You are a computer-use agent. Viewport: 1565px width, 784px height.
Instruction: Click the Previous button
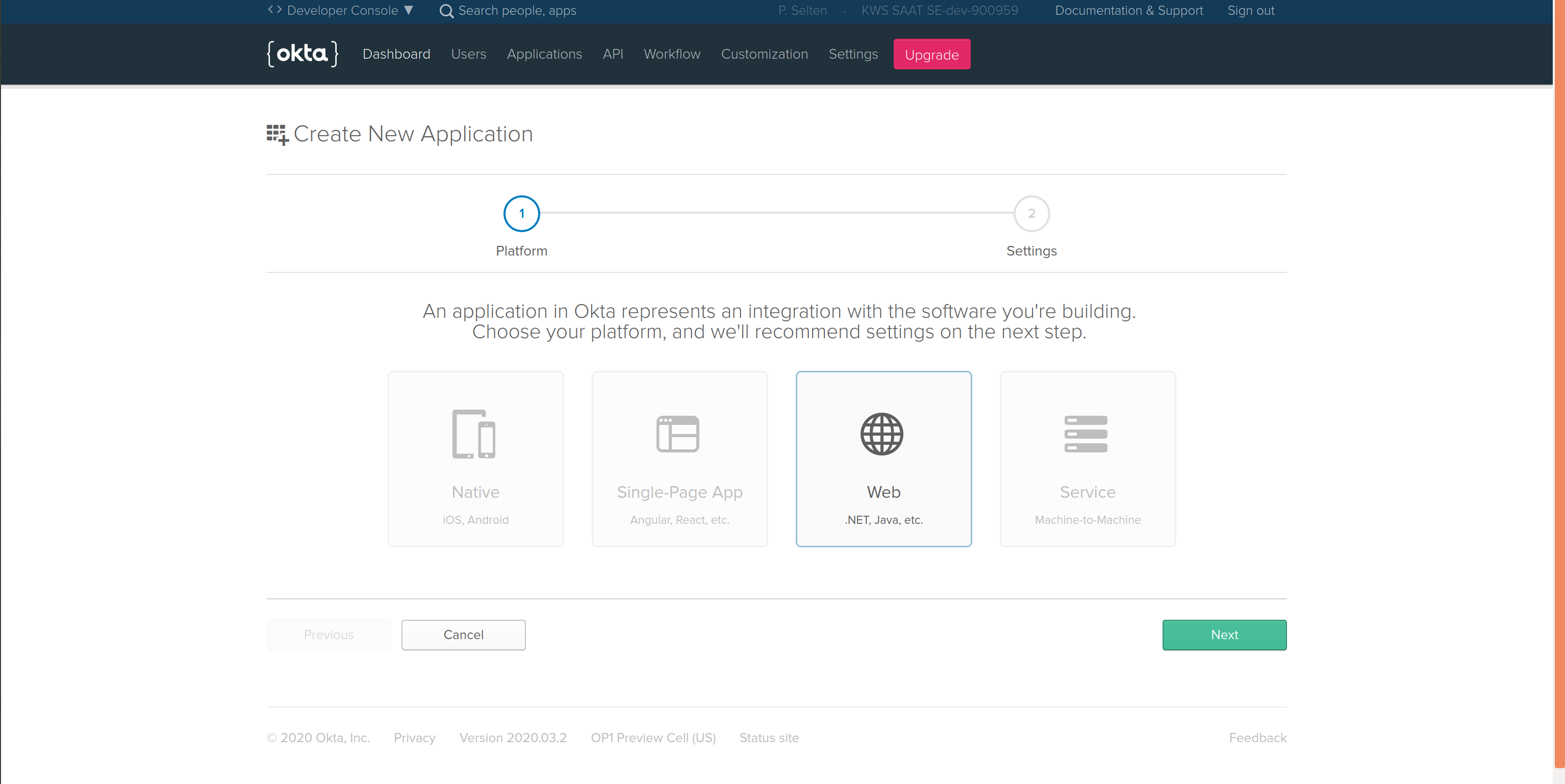[329, 635]
